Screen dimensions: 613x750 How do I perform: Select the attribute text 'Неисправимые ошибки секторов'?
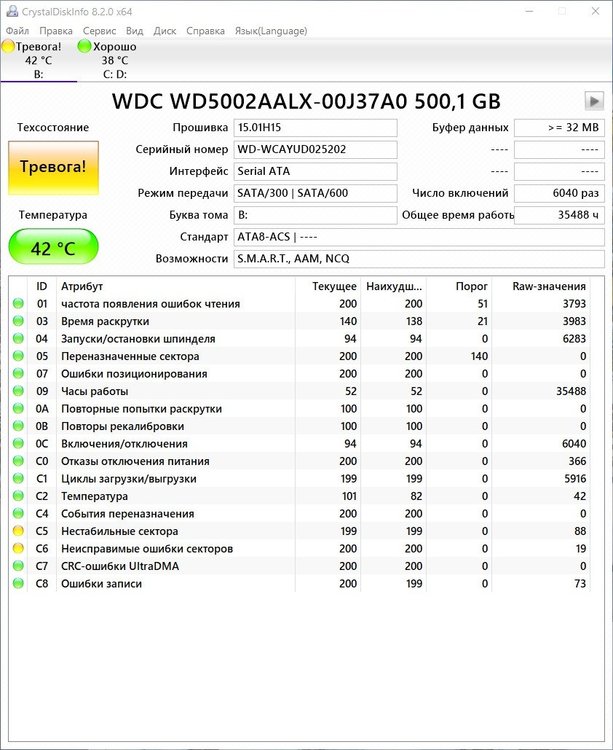tap(147, 548)
